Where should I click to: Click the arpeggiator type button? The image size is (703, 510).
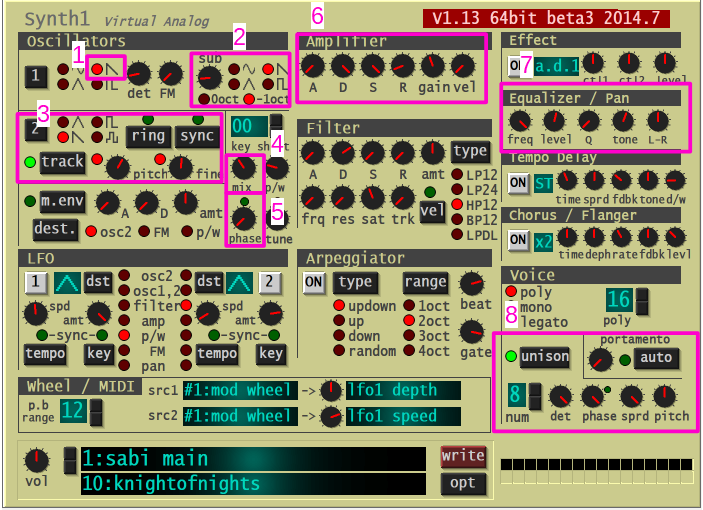[x=355, y=282]
